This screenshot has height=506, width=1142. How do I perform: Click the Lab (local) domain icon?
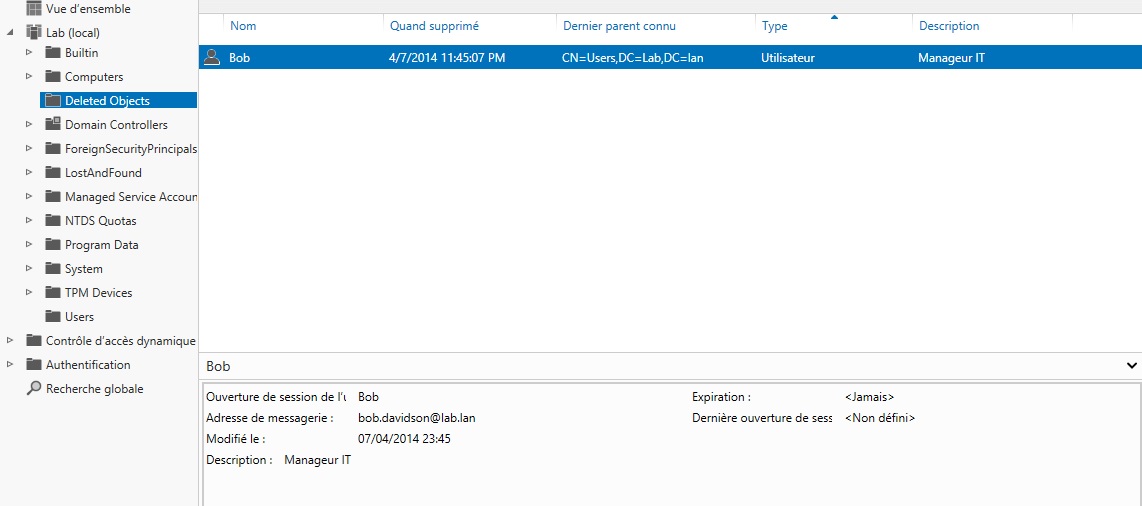coord(34,33)
